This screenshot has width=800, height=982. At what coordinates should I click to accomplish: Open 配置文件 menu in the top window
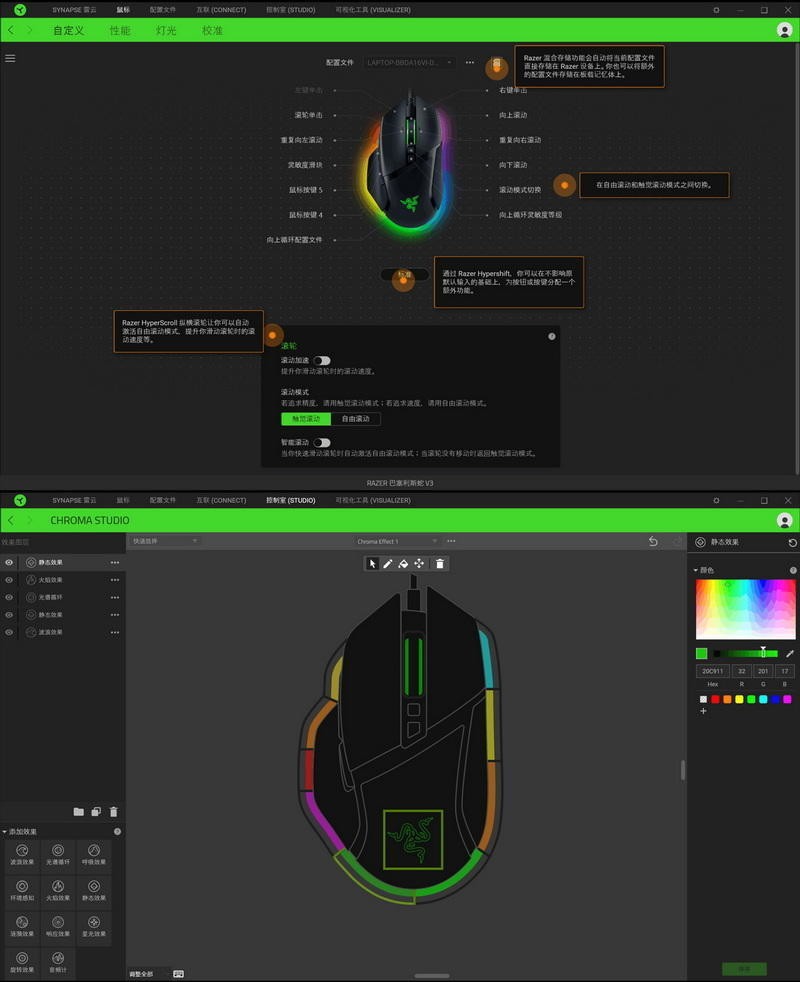pos(163,10)
